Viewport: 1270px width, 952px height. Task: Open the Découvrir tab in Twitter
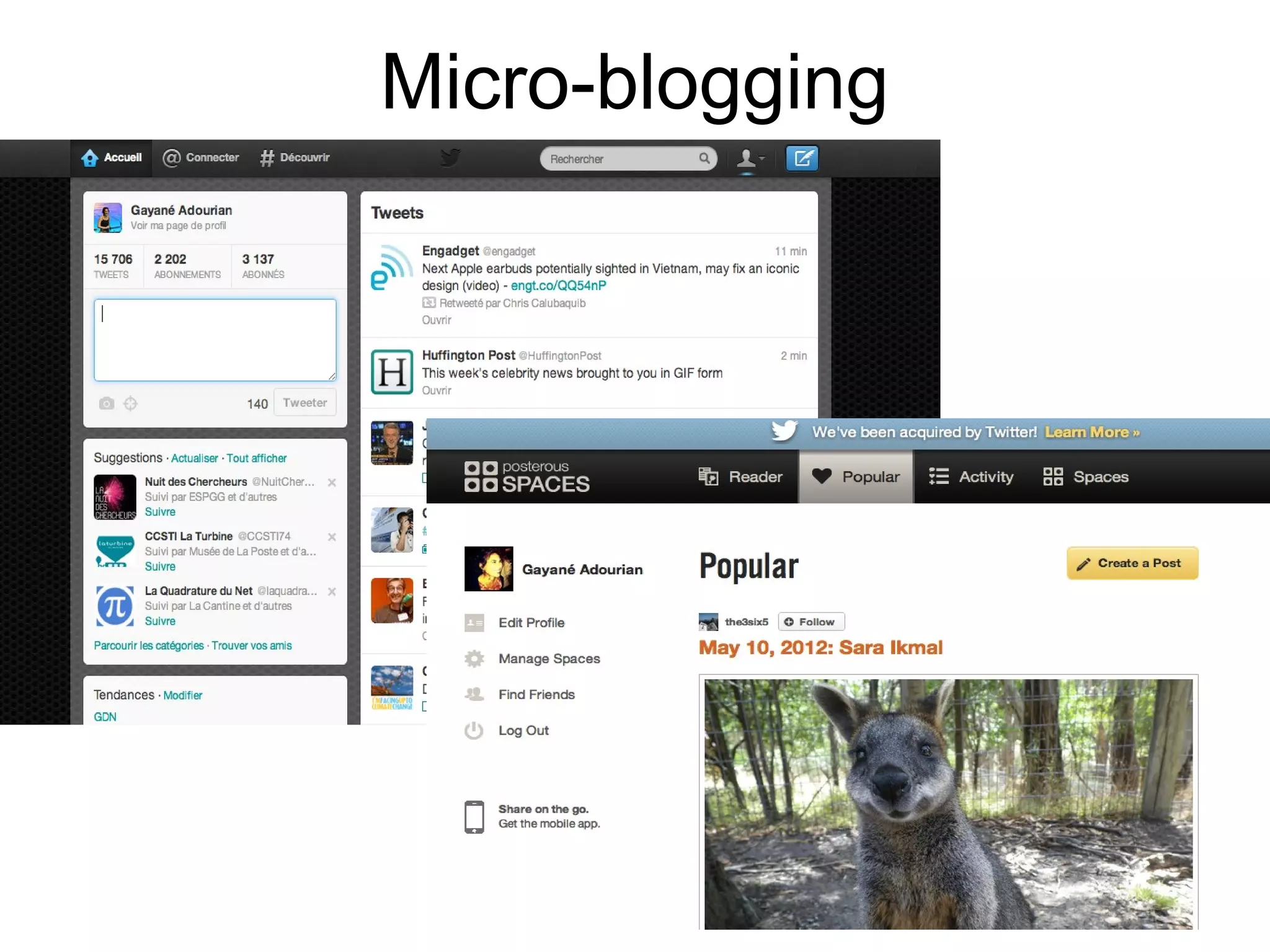(x=295, y=158)
